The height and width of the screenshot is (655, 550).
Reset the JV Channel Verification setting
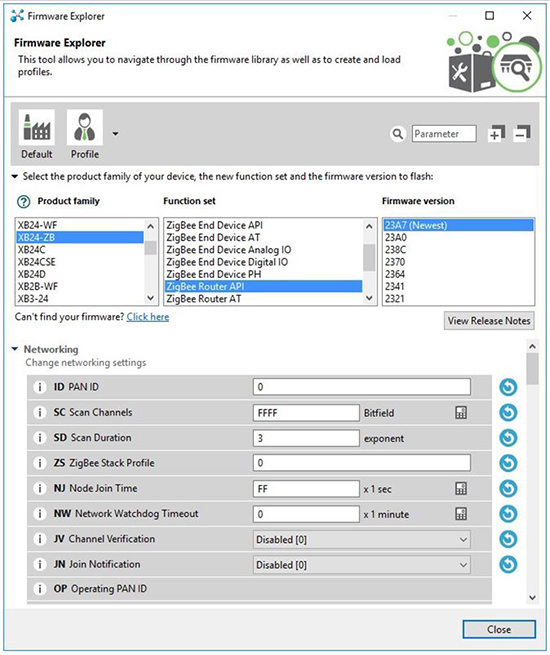coord(508,539)
